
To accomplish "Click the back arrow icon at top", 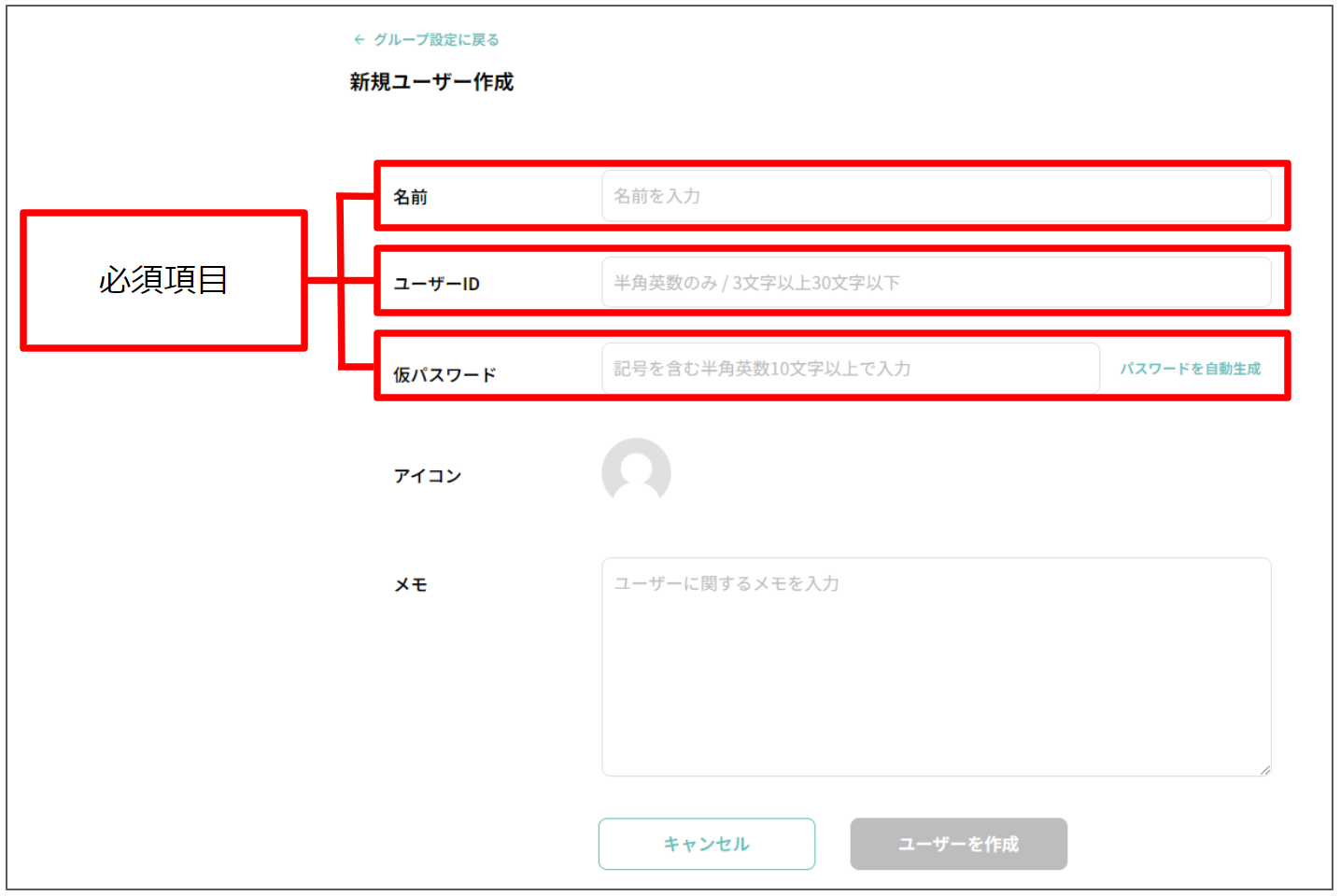I will (x=359, y=40).
